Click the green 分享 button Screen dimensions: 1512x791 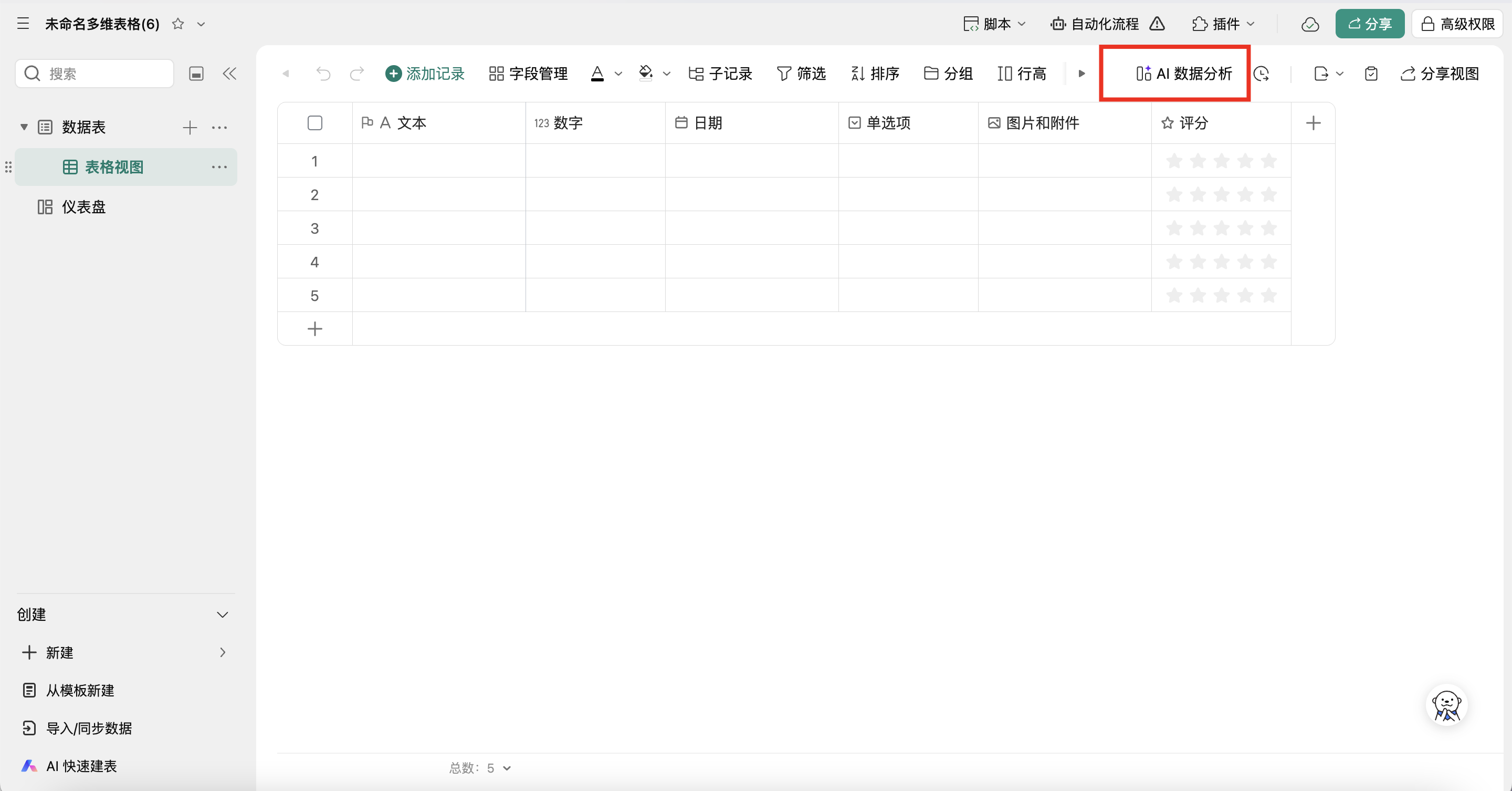[x=1369, y=24]
